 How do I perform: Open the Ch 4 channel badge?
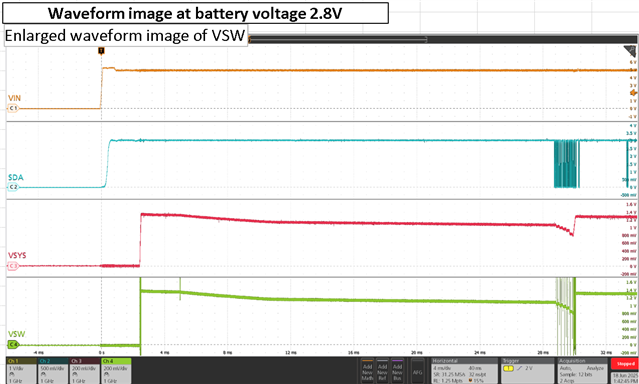[x=116, y=371]
